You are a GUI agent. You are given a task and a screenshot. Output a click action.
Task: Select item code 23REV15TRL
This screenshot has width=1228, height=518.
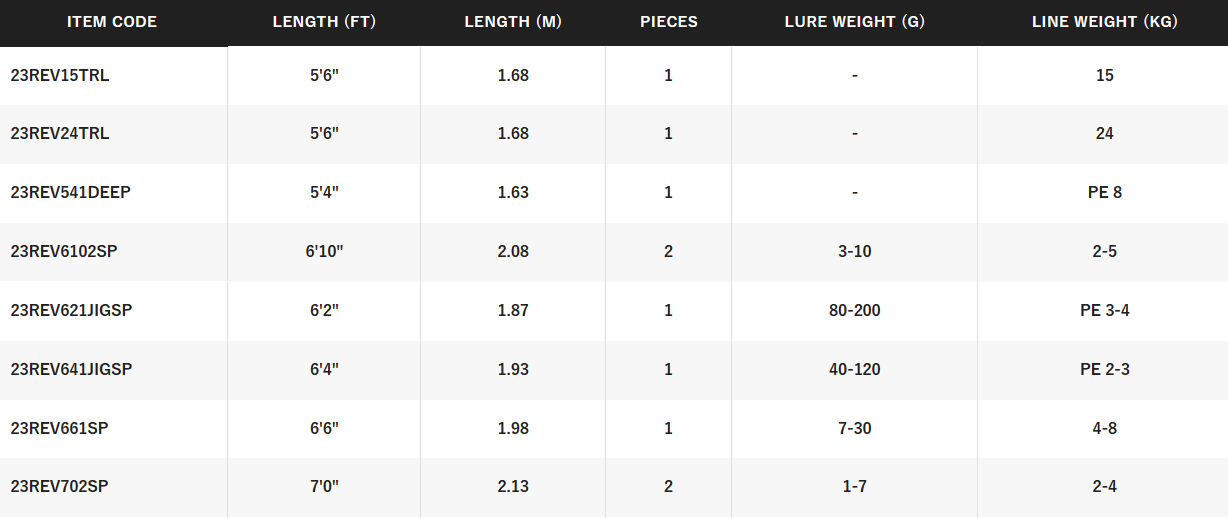click(60, 75)
